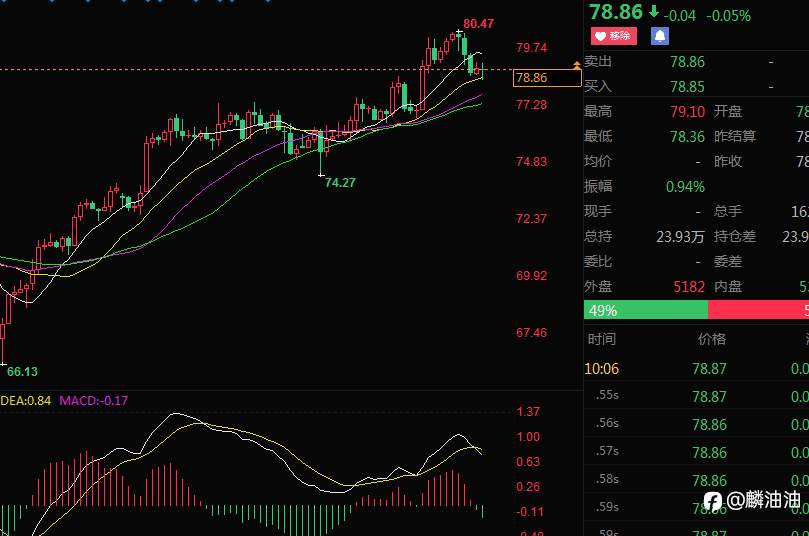Click the 外盘 value 5182
The image size is (809, 536).
click(x=689, y=287)
